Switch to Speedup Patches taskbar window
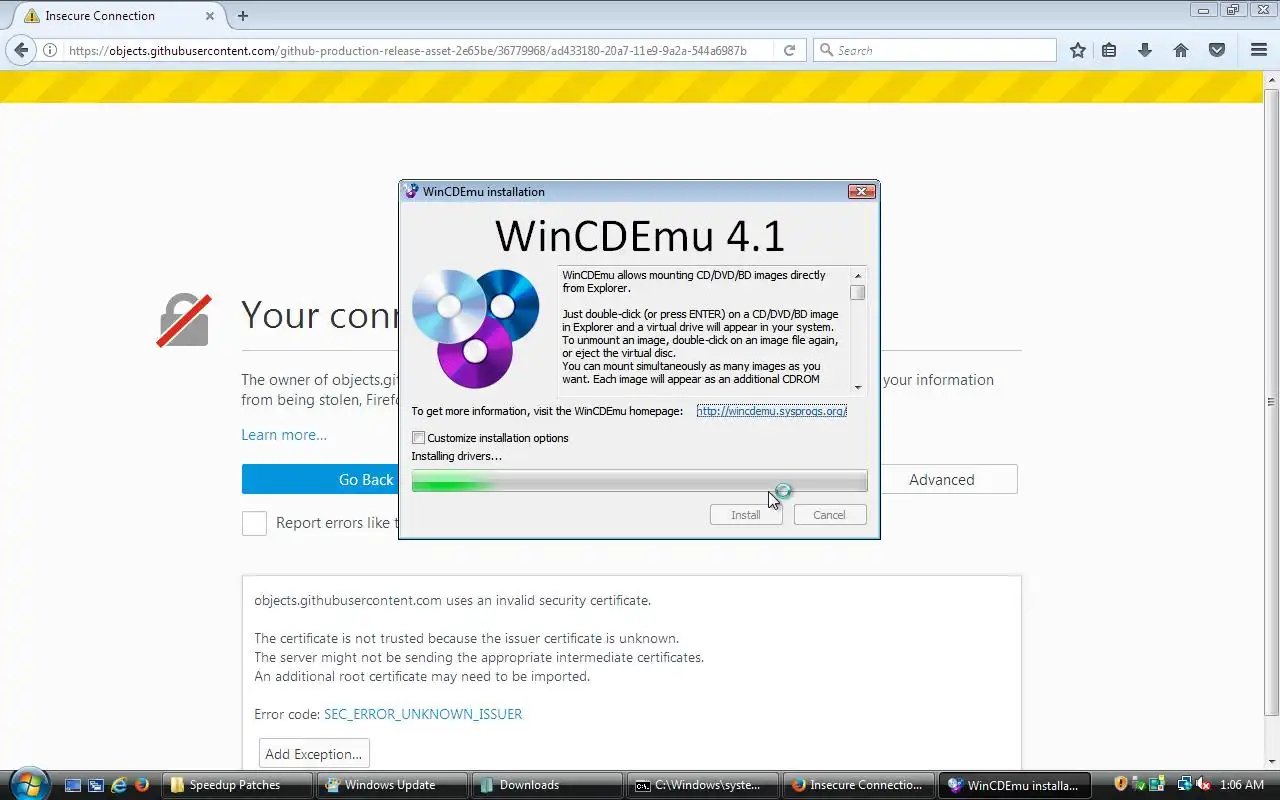The height and width of the screenshot is (800, 1280). [235, 785]
